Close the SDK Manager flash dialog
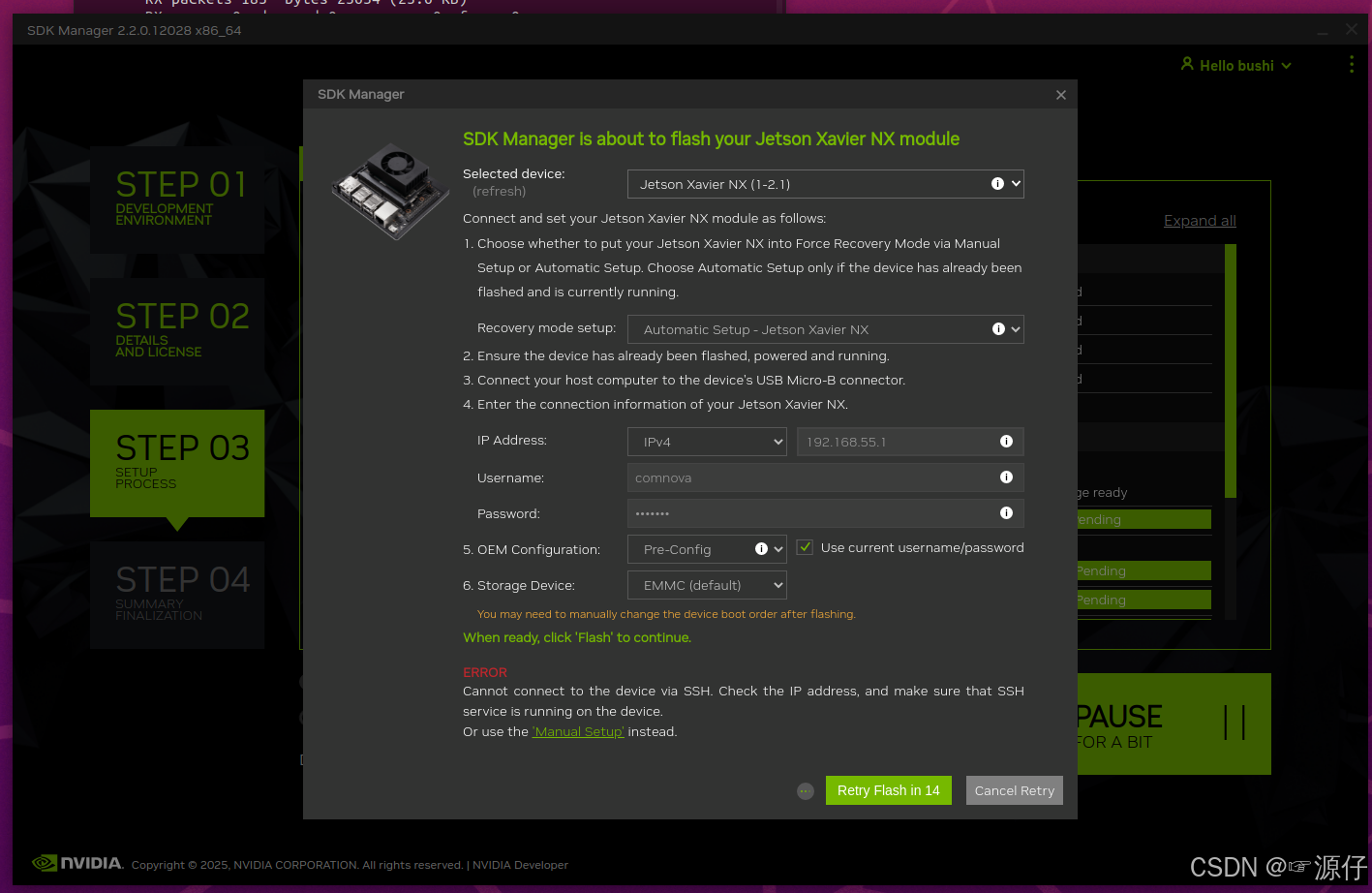 1061,95
